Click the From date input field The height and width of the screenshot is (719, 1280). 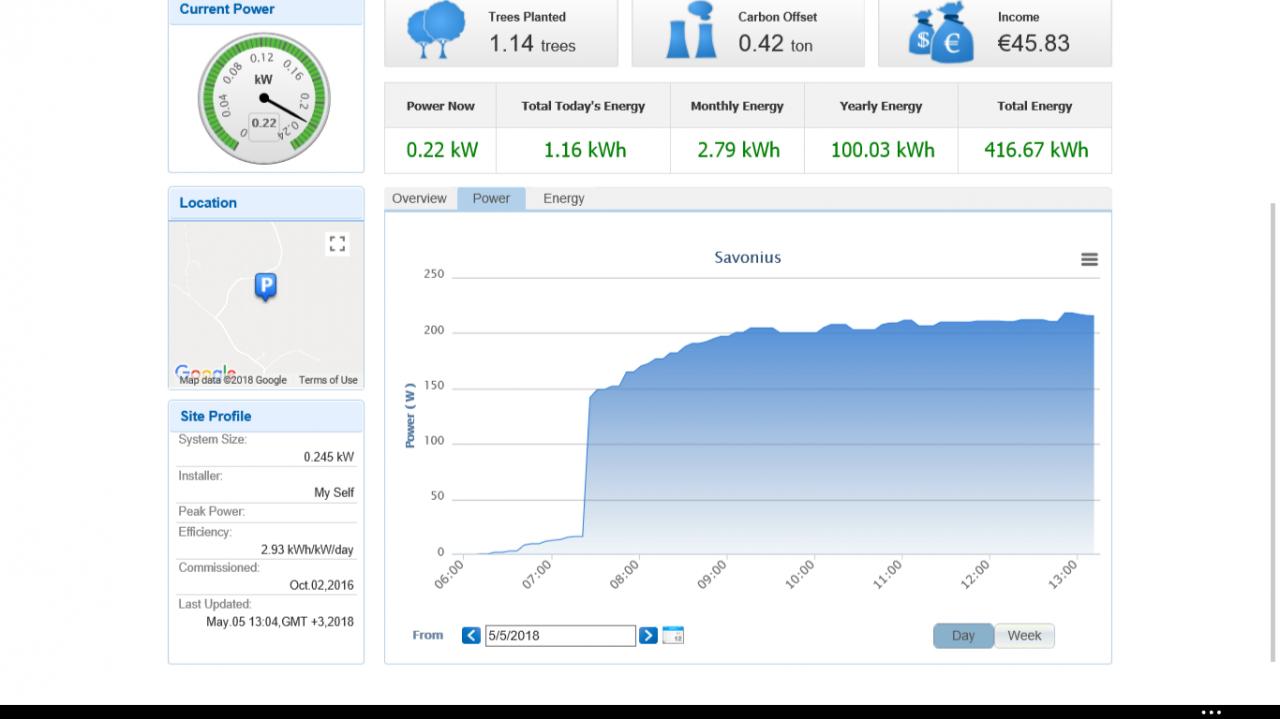(560, 635)
